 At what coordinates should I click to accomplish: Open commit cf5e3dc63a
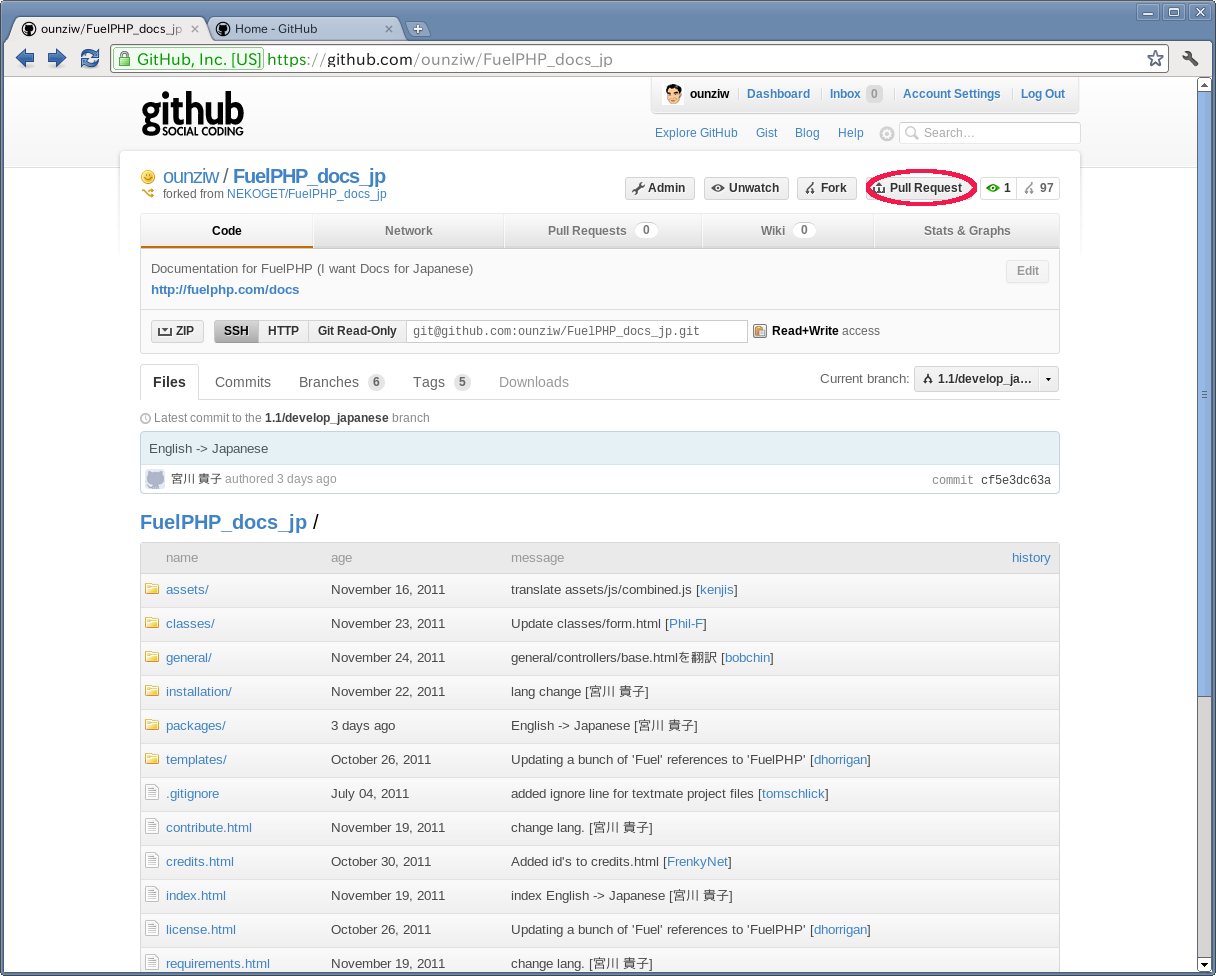pos(1016,481)
